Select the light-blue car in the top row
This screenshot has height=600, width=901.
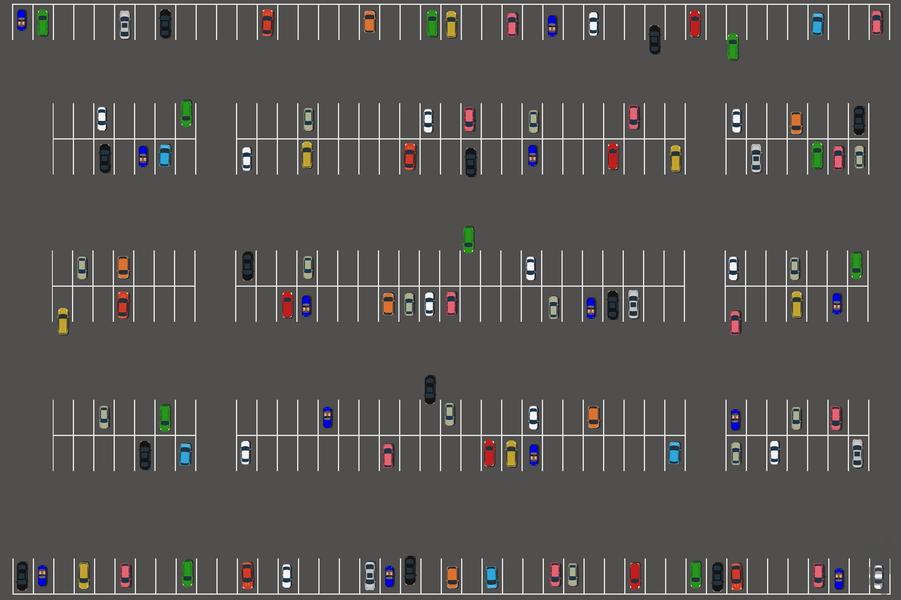tap(817, 23)
